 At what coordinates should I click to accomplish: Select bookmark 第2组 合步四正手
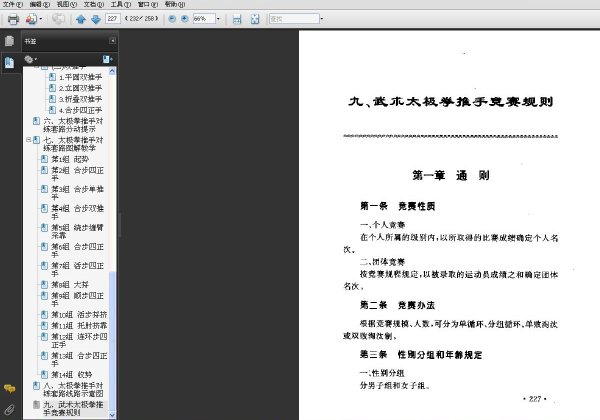(78, 174)
